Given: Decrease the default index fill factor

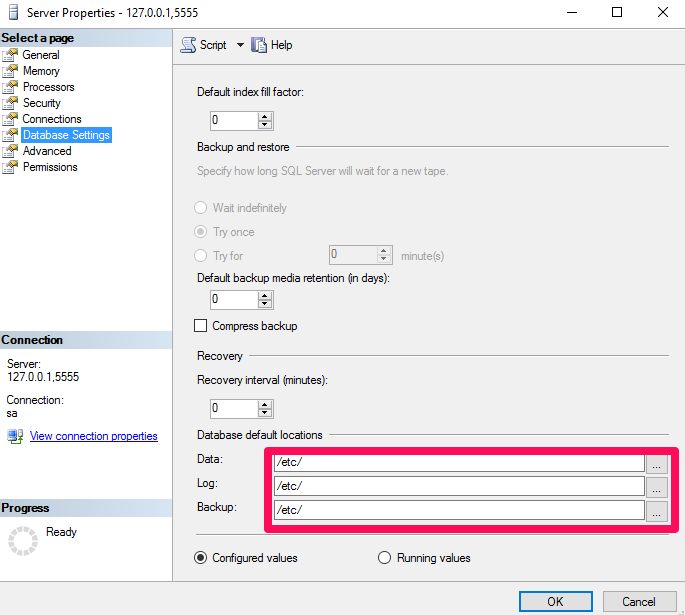Looking at the screenshot, I should point(265,125).
